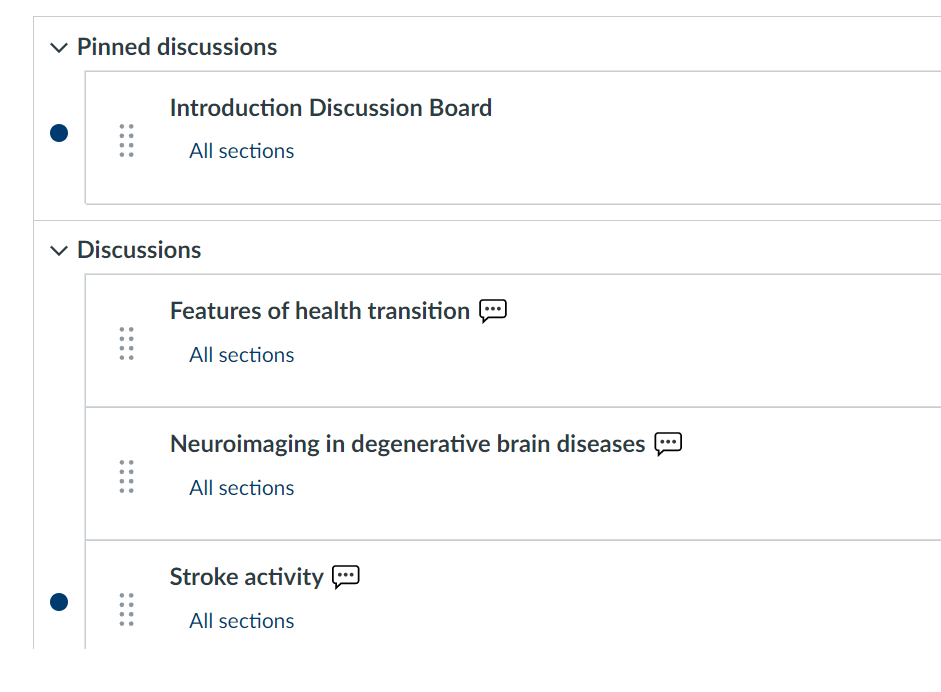Click the drag handle on the Stroke activity row
The height and width of the screenshot is (692, 941).
(x=126, y=609)
